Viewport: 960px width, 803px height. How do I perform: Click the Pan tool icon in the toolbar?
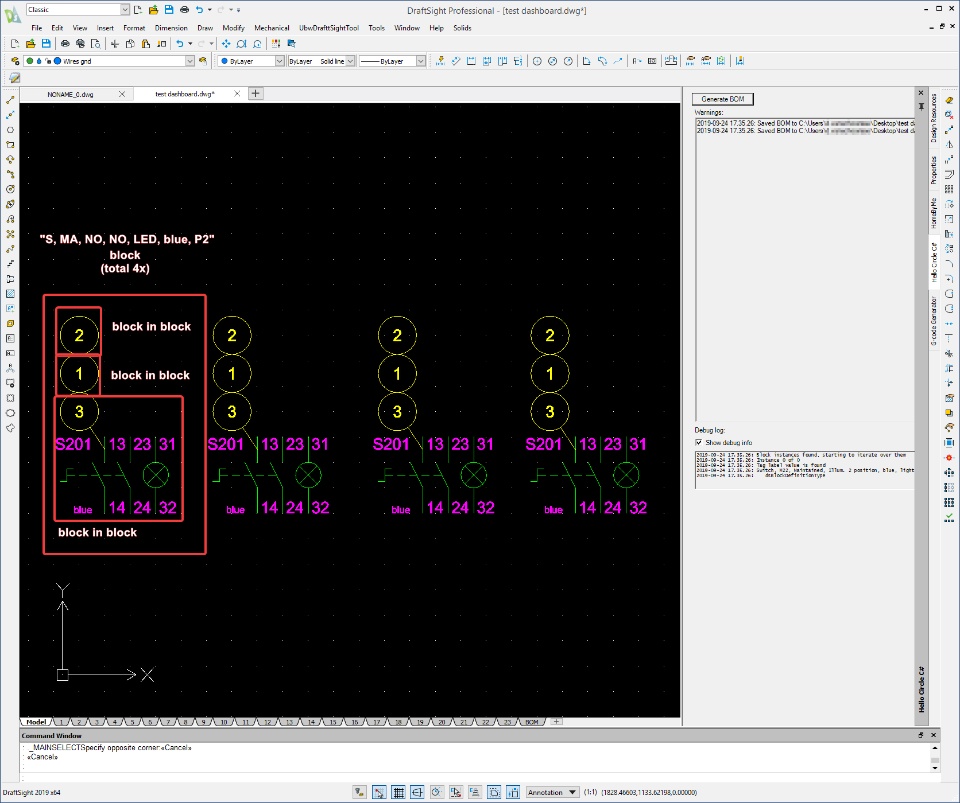tap(226, 44)
